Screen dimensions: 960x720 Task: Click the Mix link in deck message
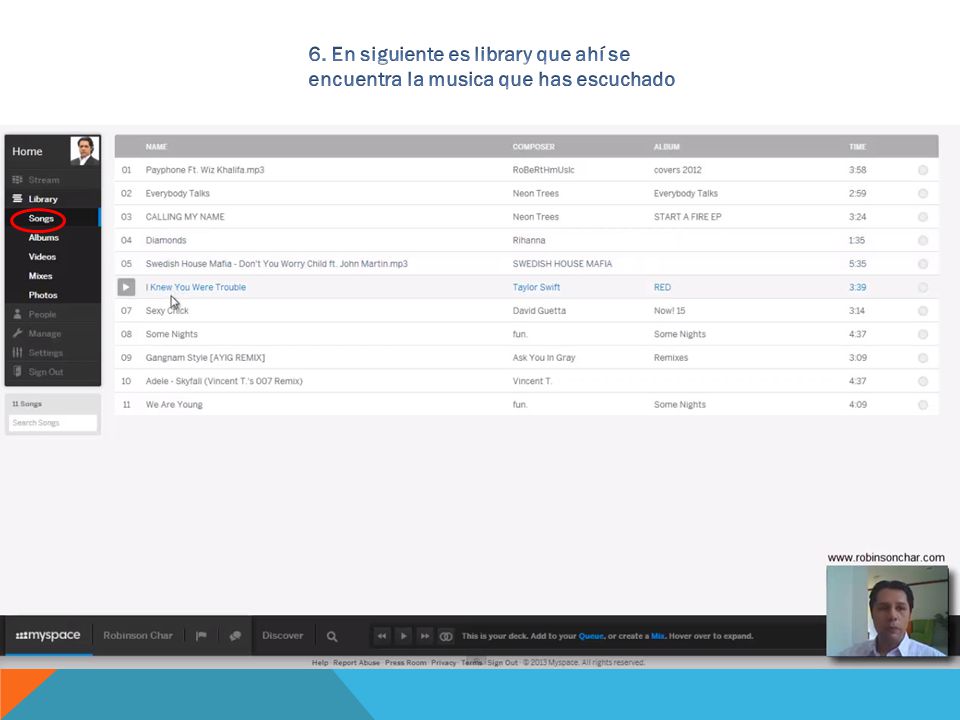(x=658, y=636)
